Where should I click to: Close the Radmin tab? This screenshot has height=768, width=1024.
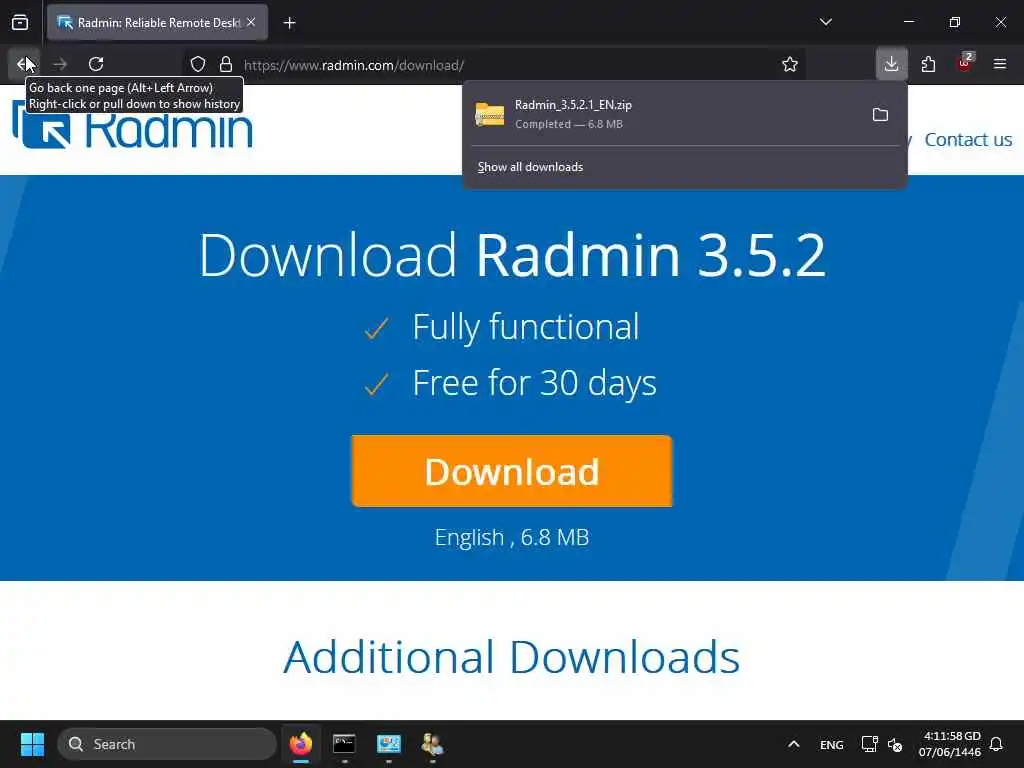[x=251, y=22]
